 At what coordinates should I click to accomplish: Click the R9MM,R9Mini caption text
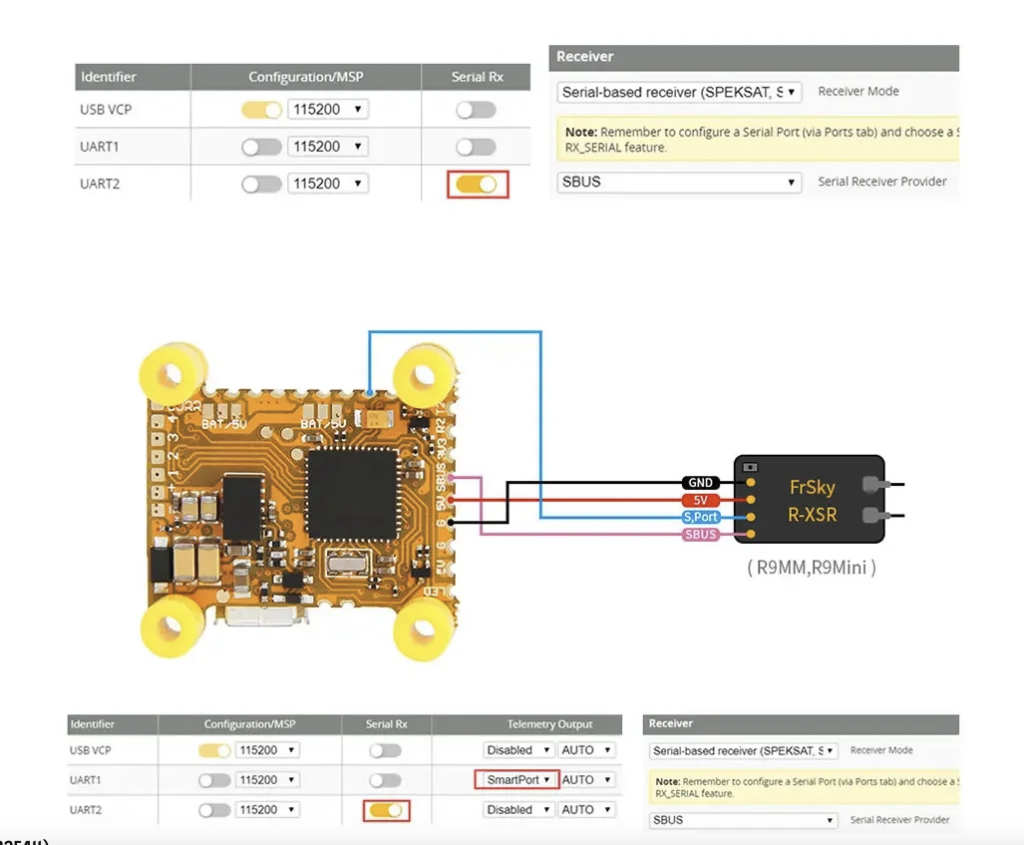point(811,568)
